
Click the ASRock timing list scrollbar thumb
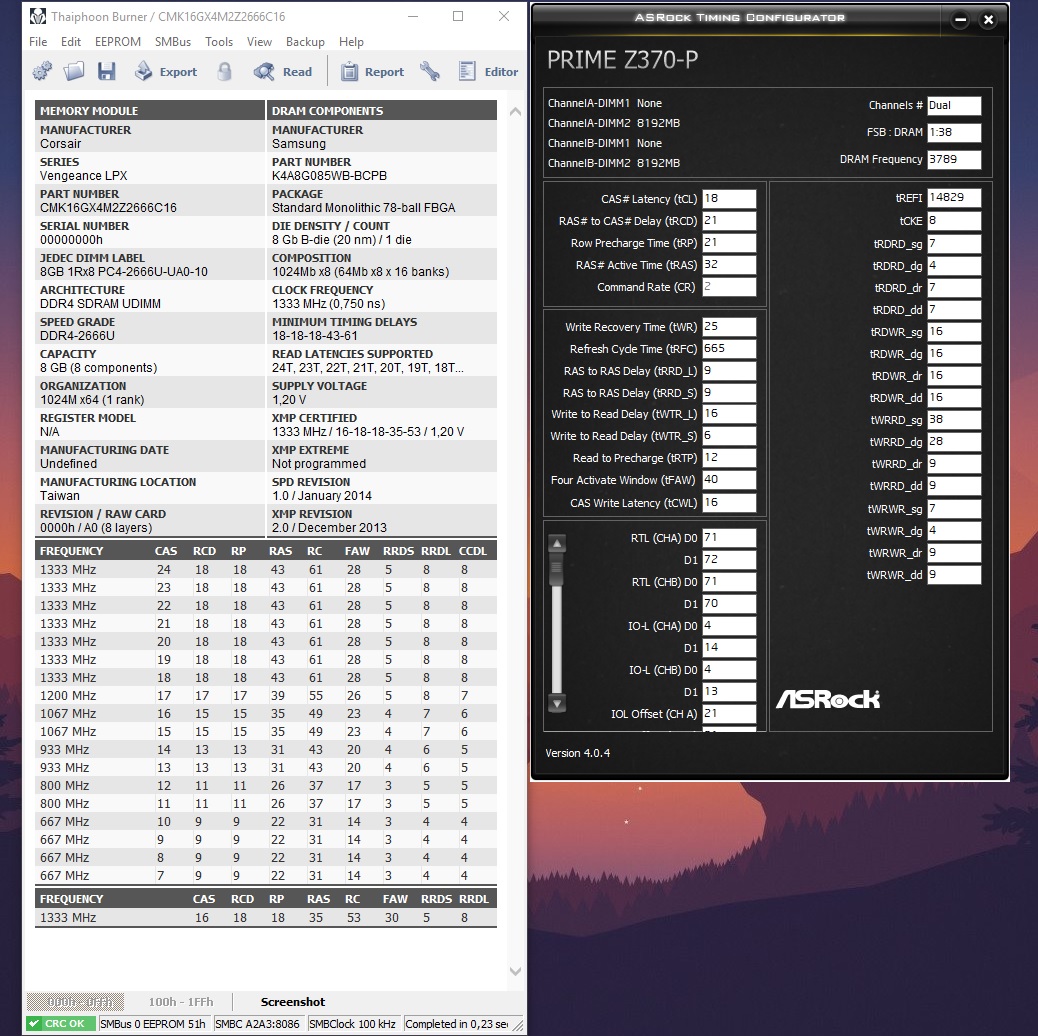557,569
